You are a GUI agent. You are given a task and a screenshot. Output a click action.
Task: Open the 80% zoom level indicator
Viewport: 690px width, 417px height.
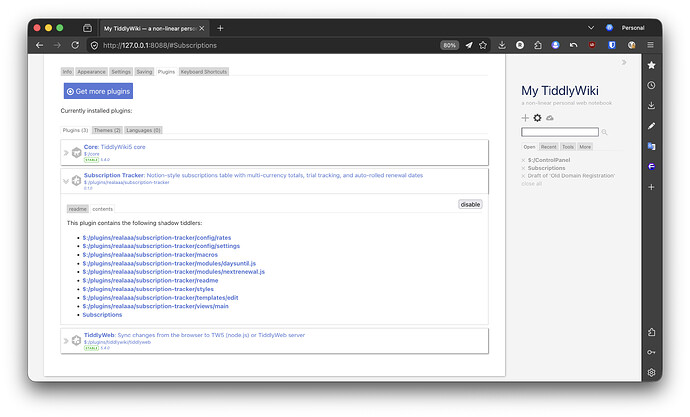pos(449,45)
